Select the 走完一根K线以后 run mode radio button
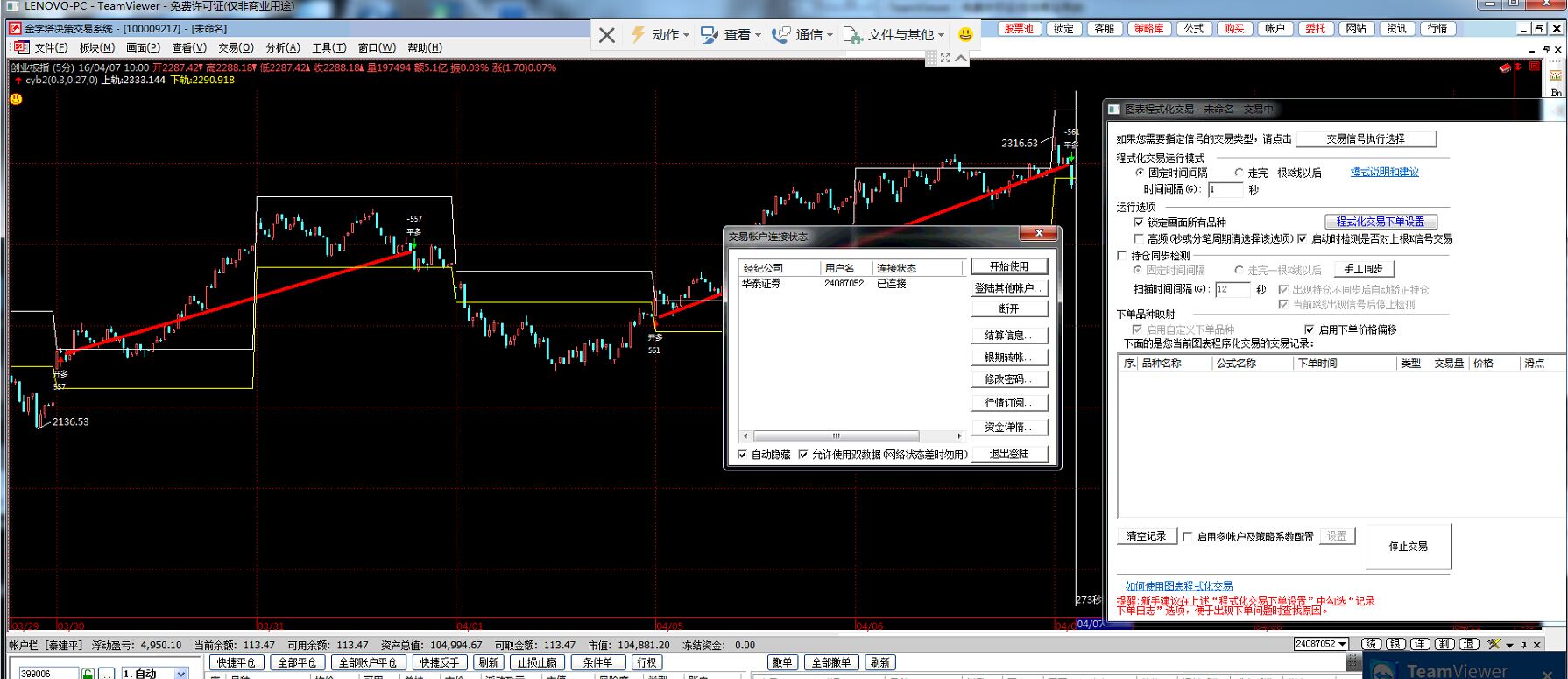The height and width of the screenshot is (679, 1568). [x=1239, y=173]
